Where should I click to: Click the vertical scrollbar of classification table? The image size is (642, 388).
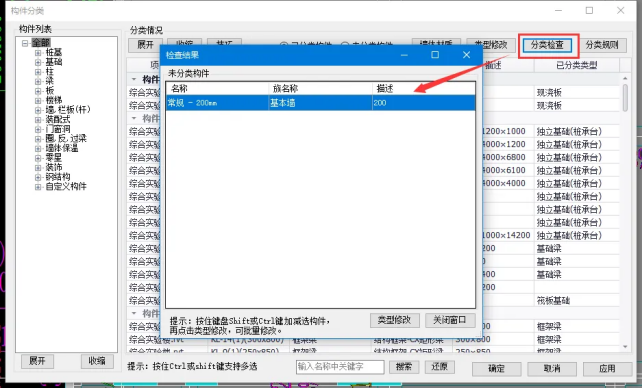point(625,212)
